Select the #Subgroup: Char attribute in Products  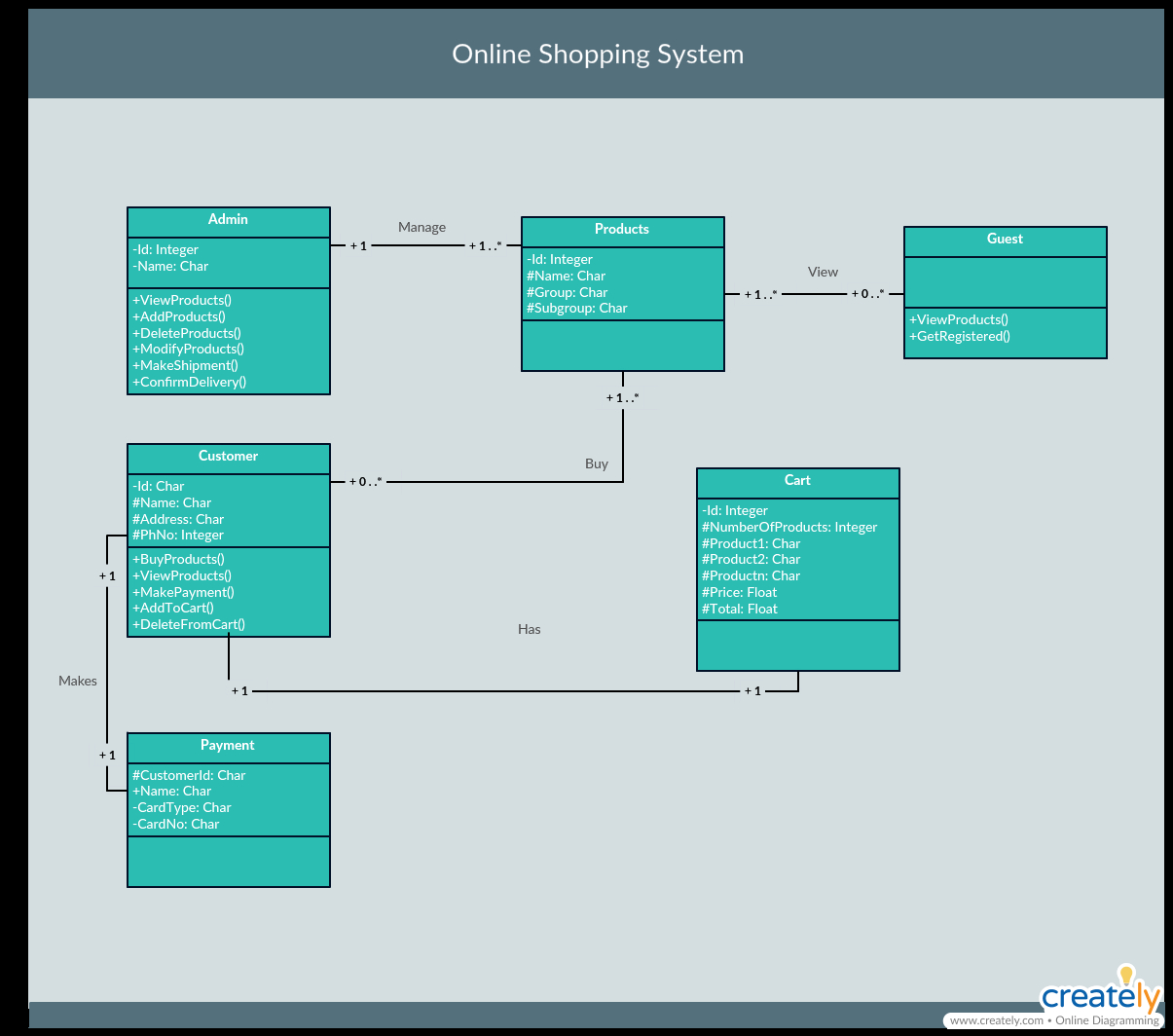coord(577,308)
